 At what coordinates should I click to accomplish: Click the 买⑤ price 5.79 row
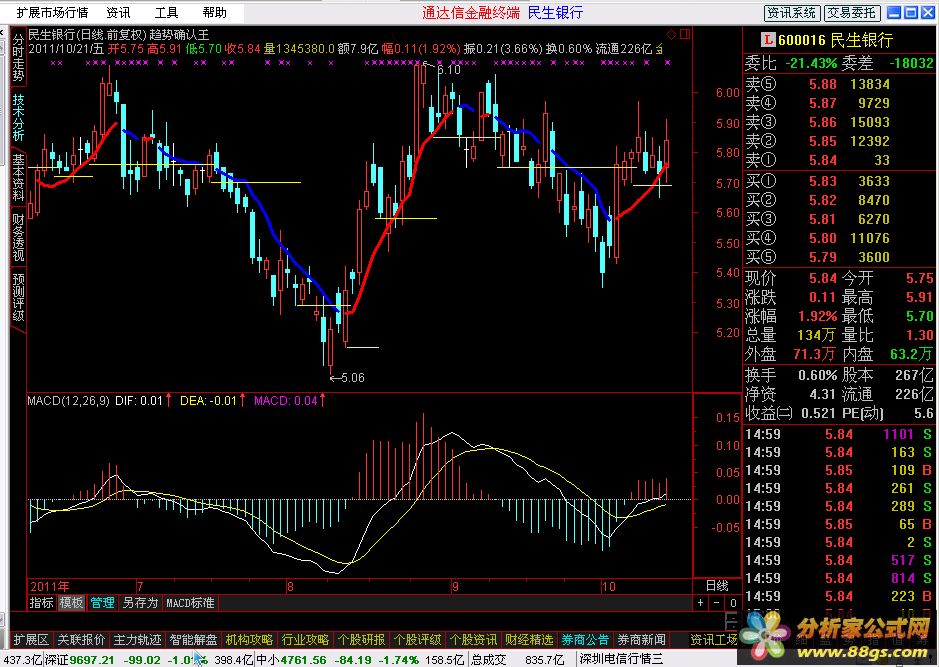[x=840, y=257]
